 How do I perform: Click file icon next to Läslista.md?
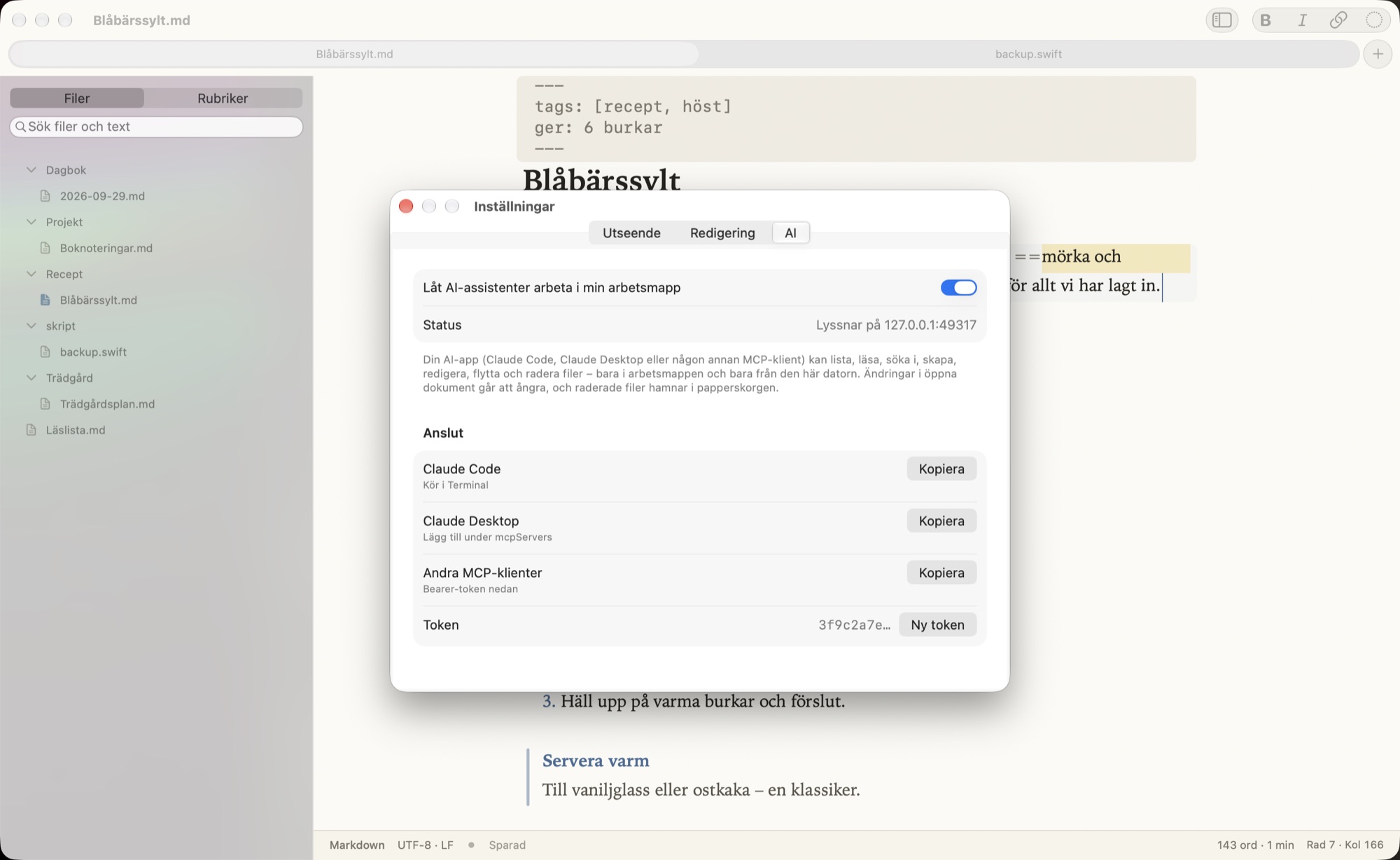click(31, 430)
